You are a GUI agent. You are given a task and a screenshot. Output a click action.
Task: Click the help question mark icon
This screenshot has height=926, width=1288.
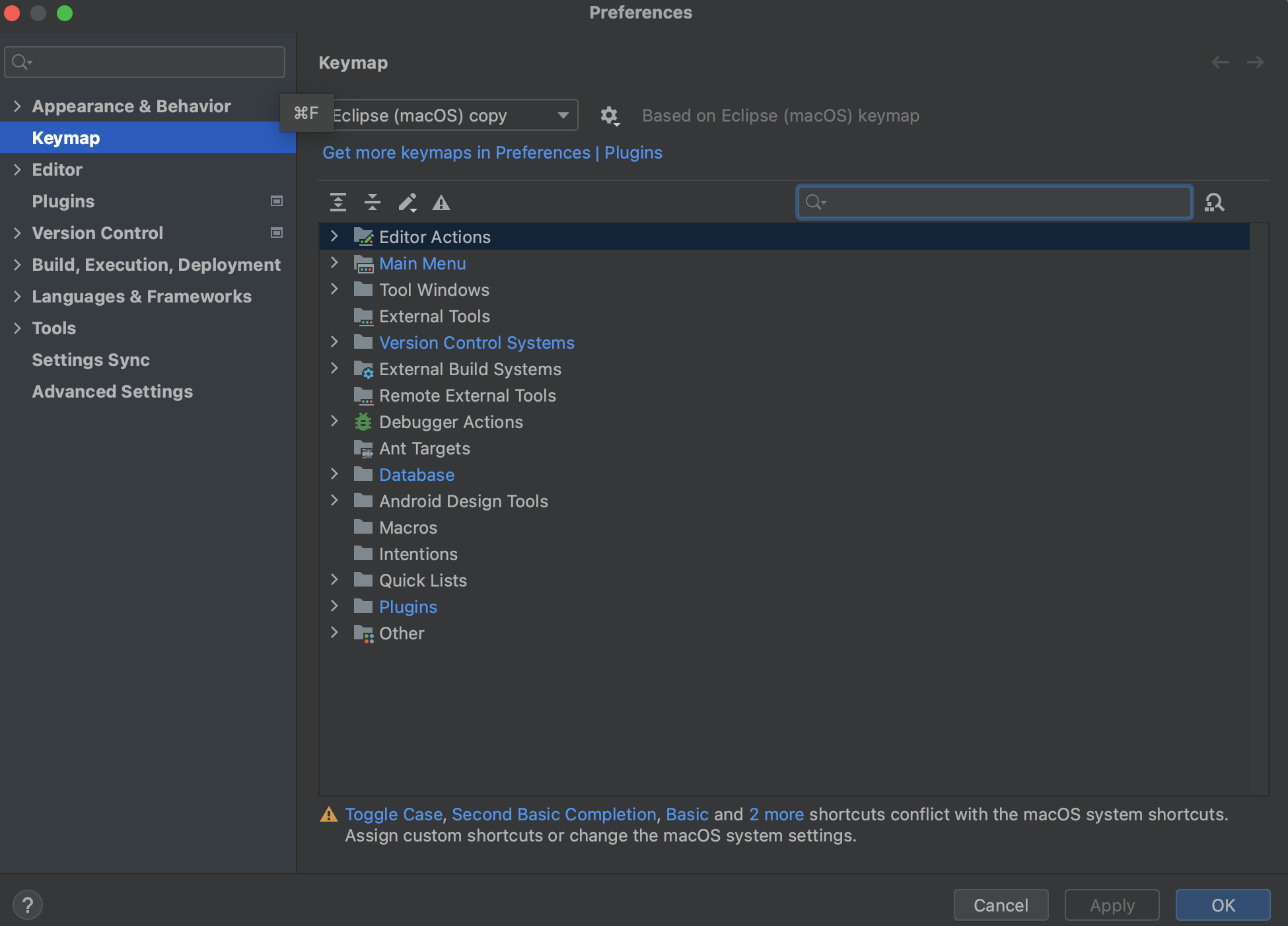pos(28,905)
